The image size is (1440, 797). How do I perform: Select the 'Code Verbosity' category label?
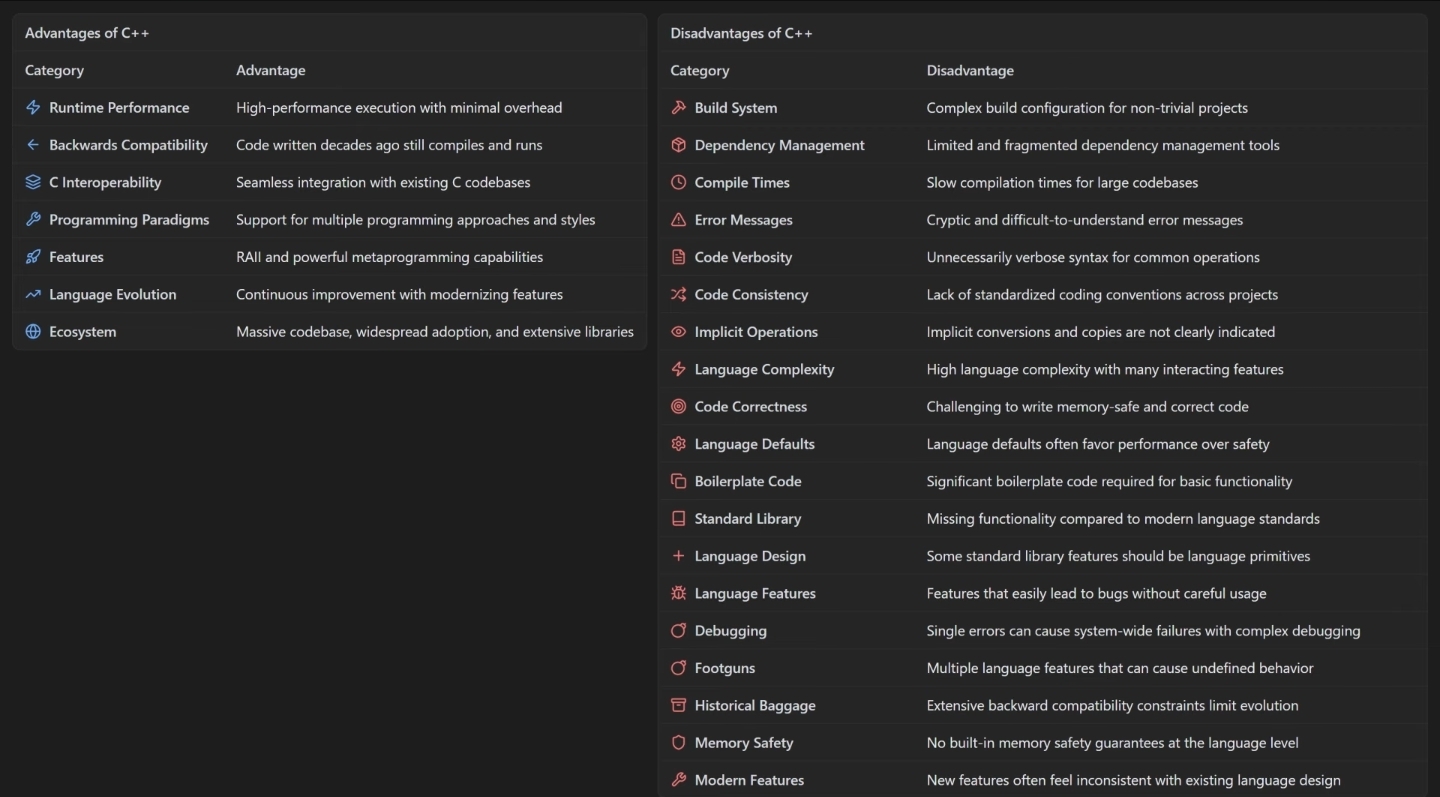coord(743,257)
